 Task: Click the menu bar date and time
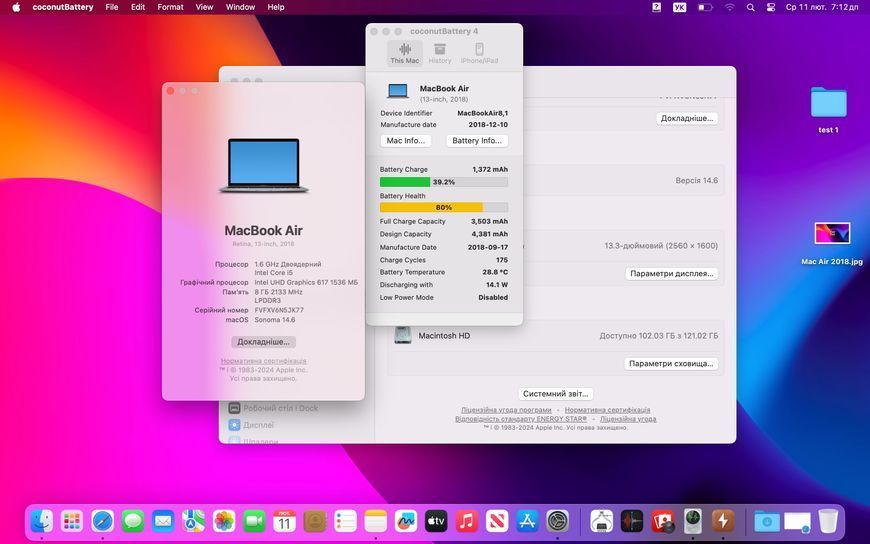point(822,7)
